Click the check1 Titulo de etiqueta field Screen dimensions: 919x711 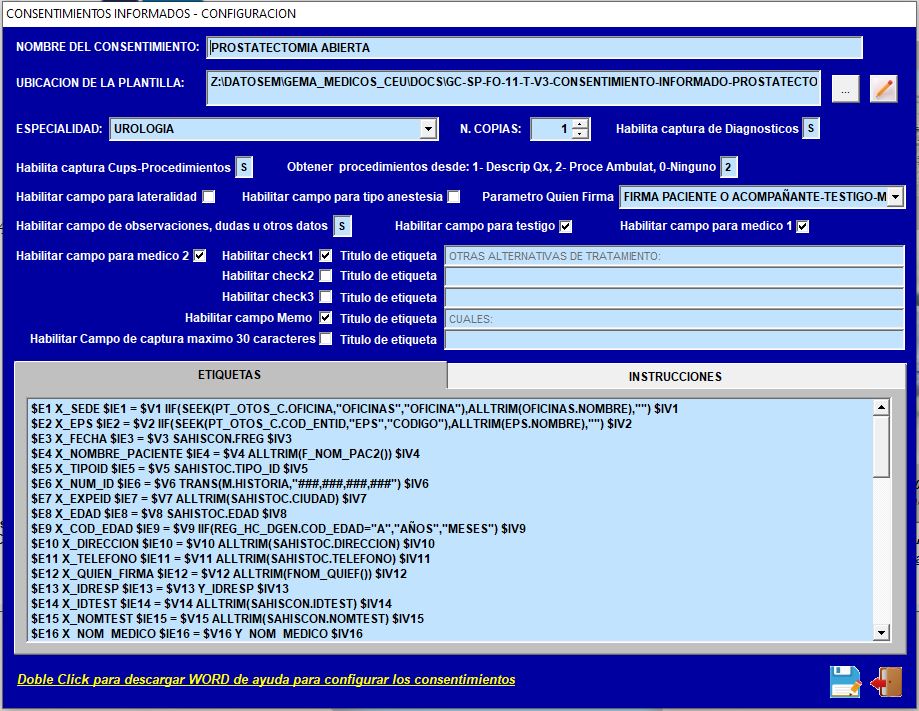coord(675,256)
